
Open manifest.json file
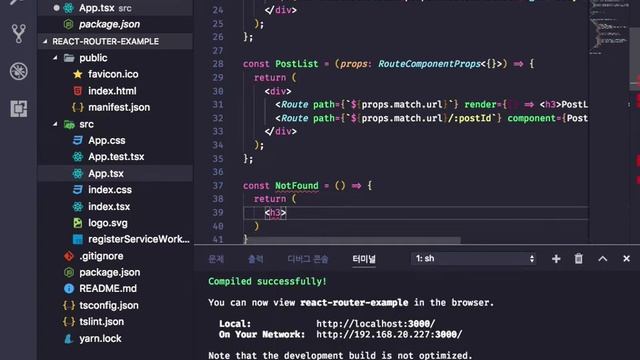[x=119, y=107]
